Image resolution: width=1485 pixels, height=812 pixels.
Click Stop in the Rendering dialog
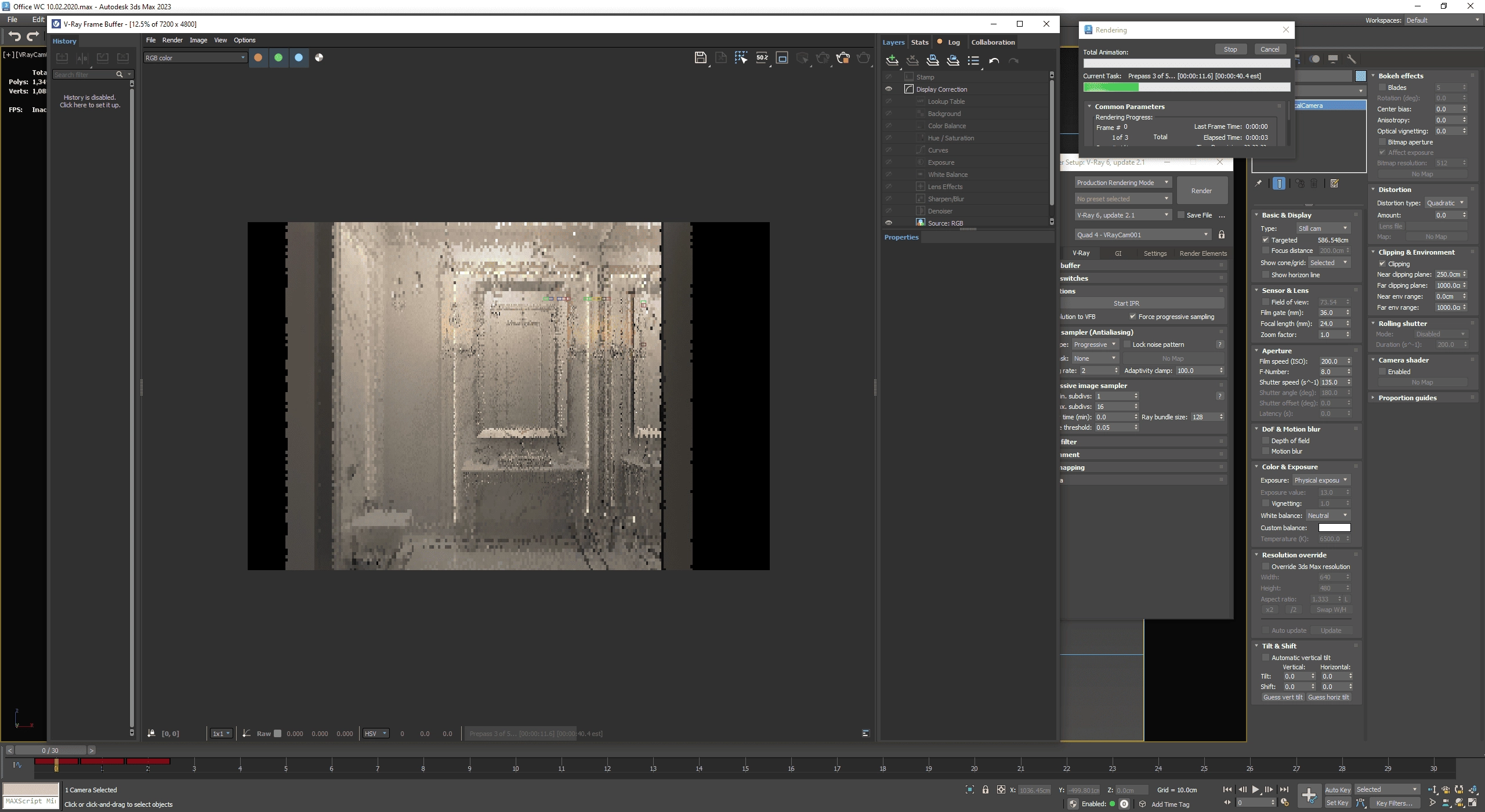(x=1230, y=49)
